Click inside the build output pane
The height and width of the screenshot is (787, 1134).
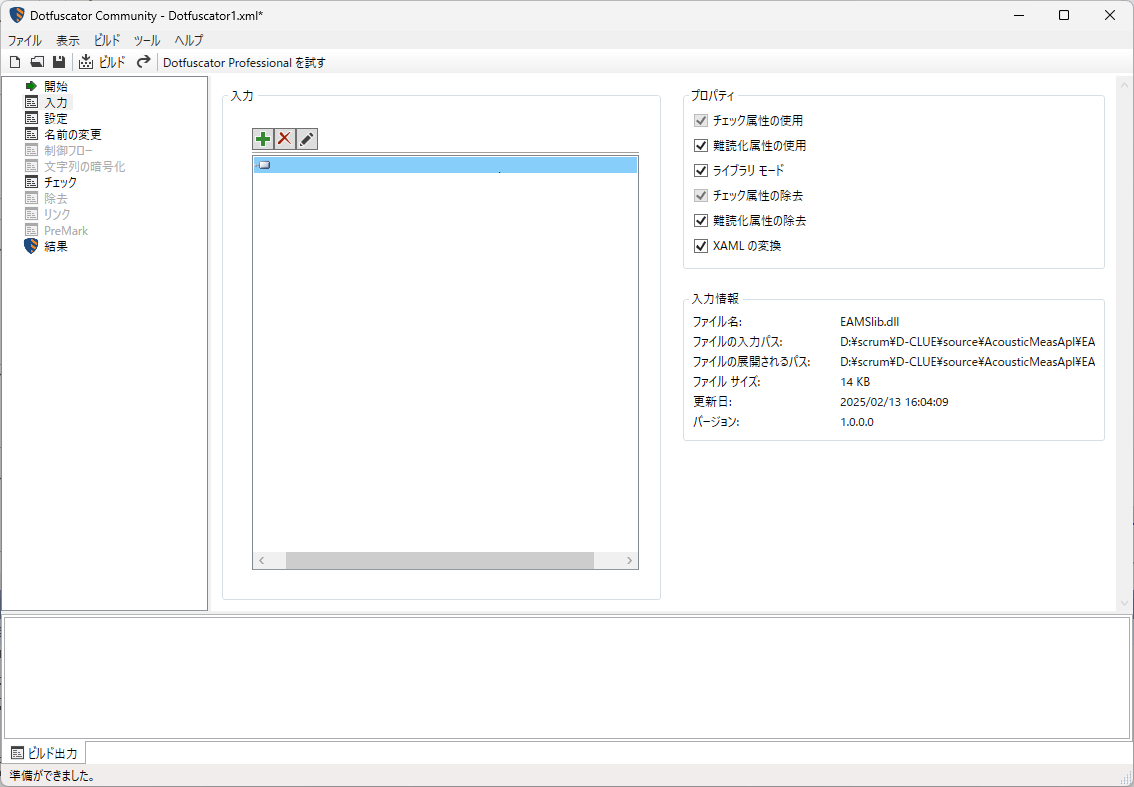(x=566, y=678)
